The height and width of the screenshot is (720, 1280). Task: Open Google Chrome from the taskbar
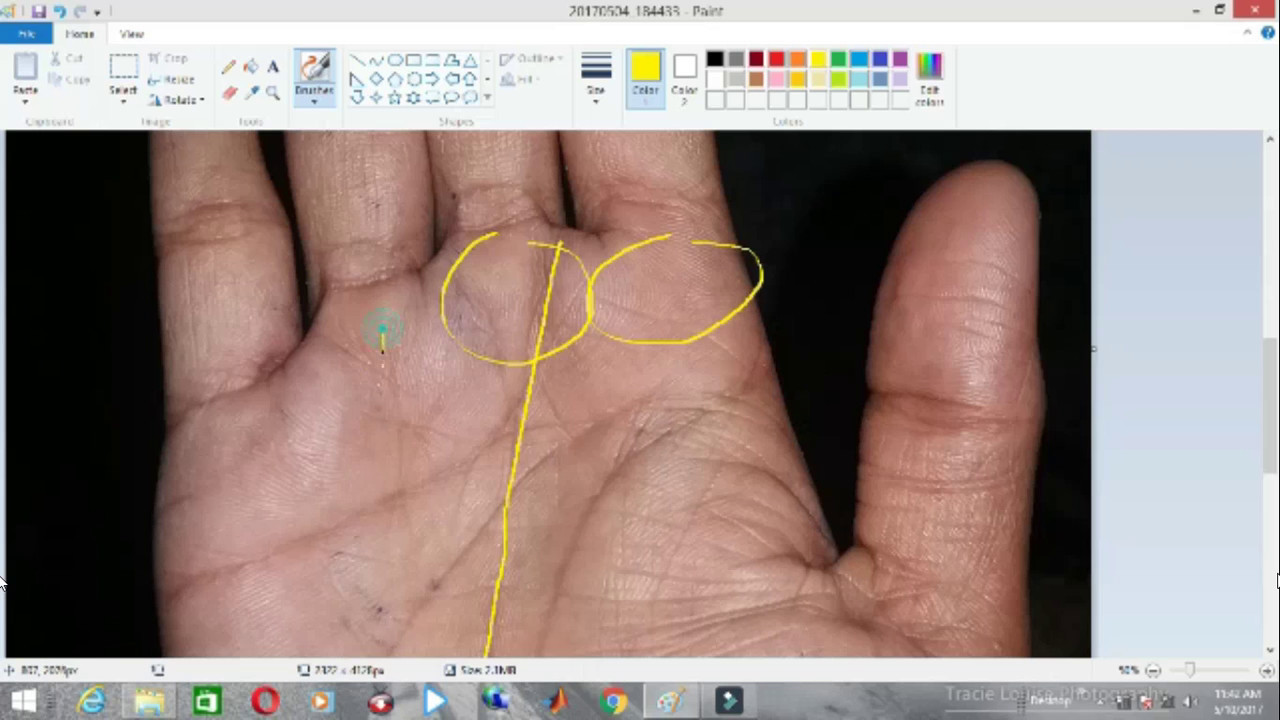coord(614,701)
